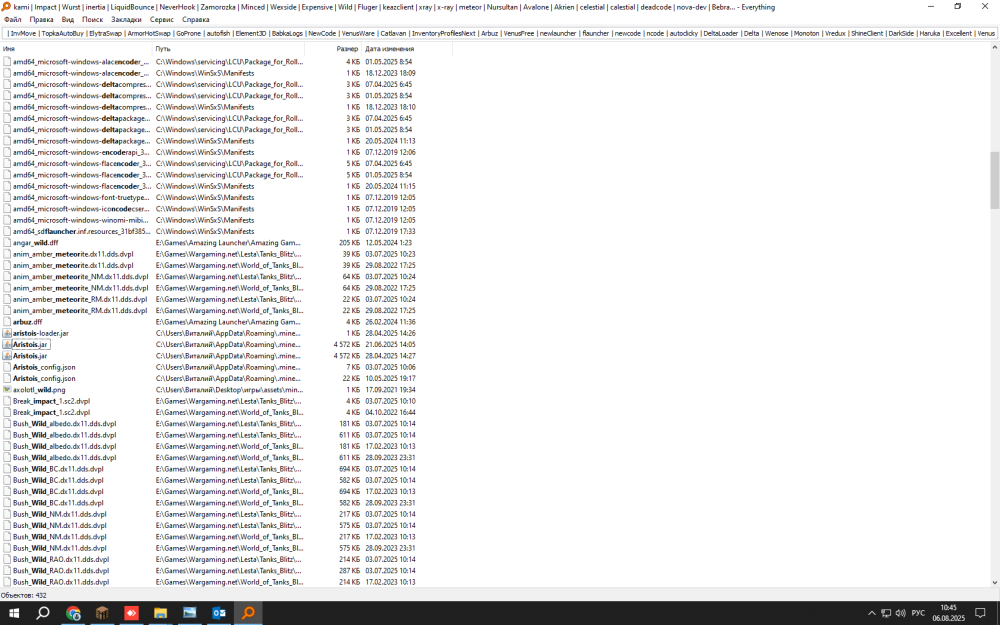Click the network icon in system tray
The height and width of the screenshot is (625, 1000).
pos(886,613)
